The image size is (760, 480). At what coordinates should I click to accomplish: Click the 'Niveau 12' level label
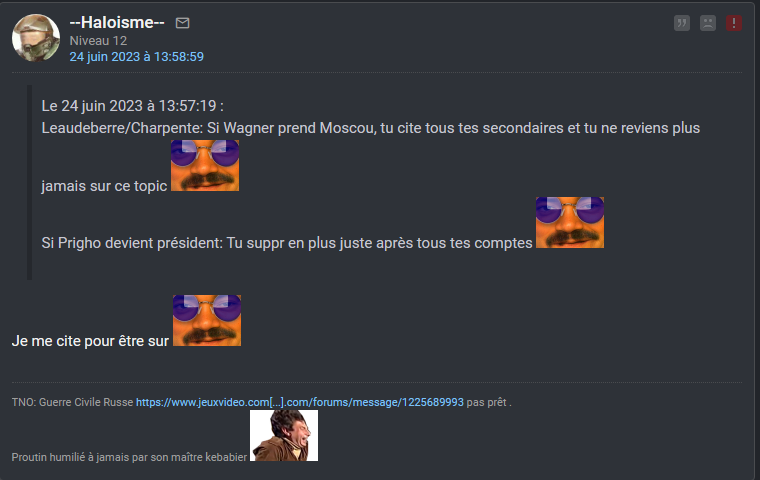98,41
